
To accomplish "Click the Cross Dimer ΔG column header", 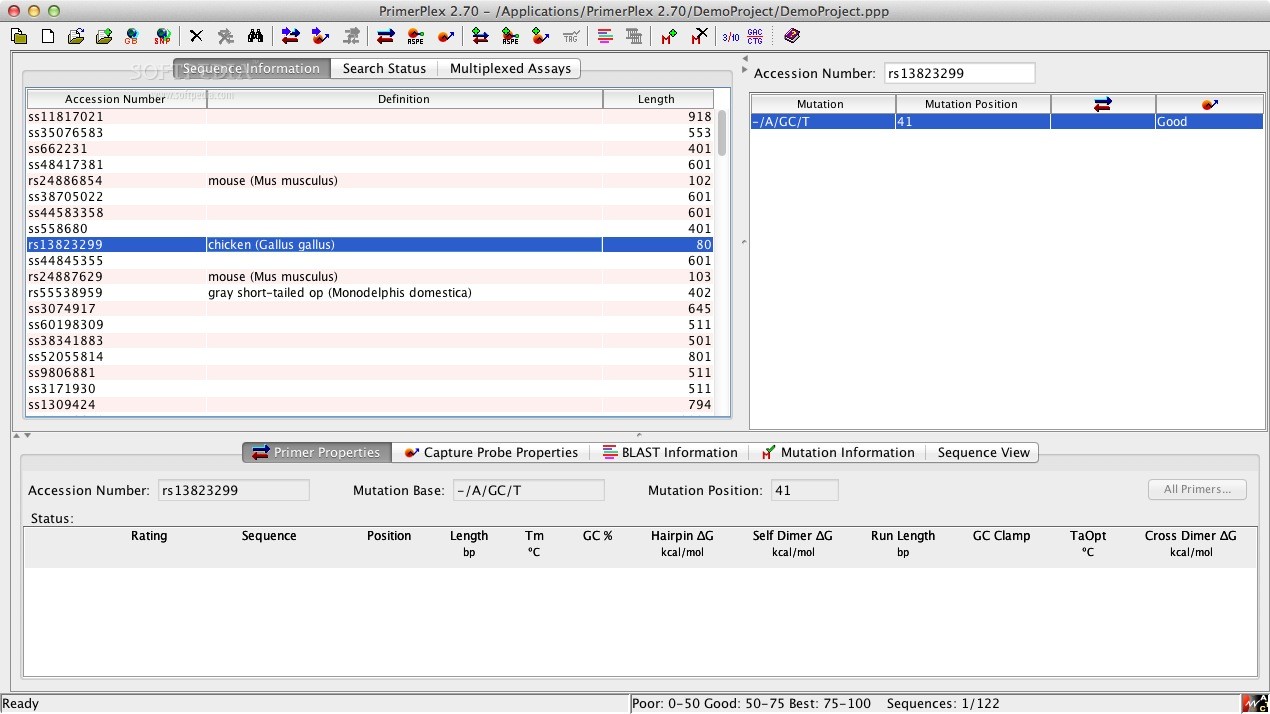I will [1190, 543].
